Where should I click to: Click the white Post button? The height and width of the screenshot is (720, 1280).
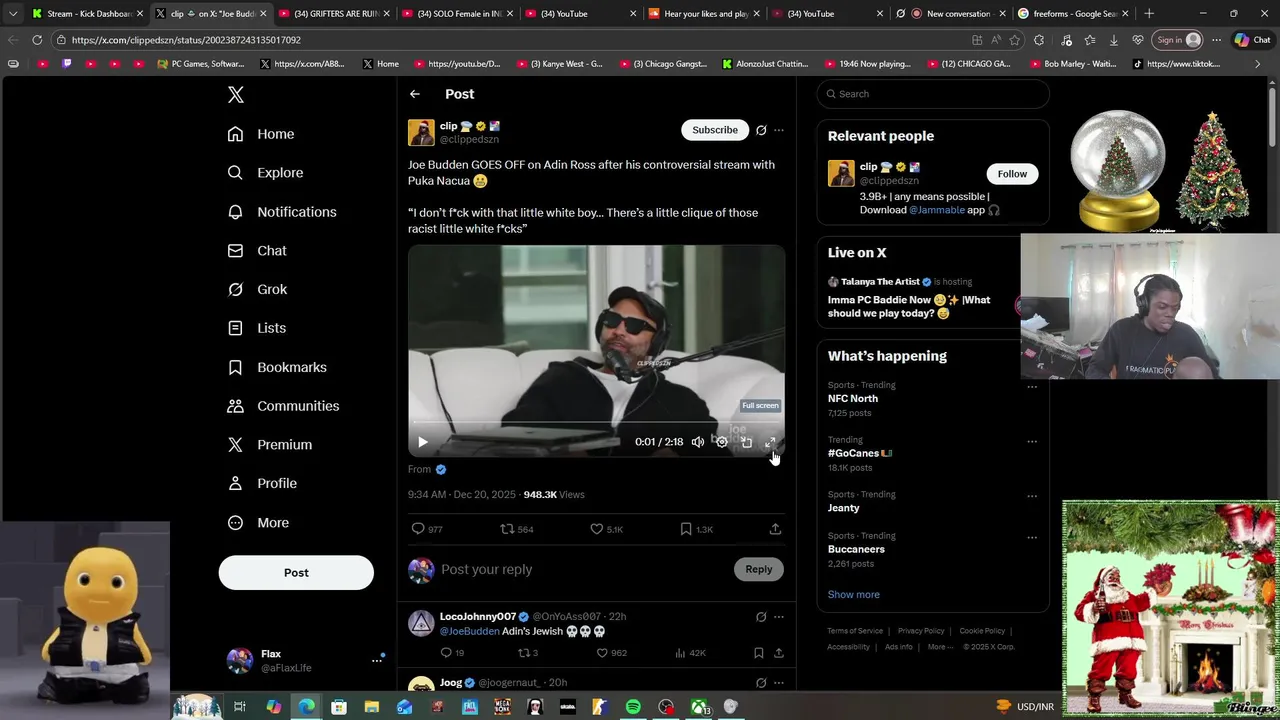coord(296,573)
